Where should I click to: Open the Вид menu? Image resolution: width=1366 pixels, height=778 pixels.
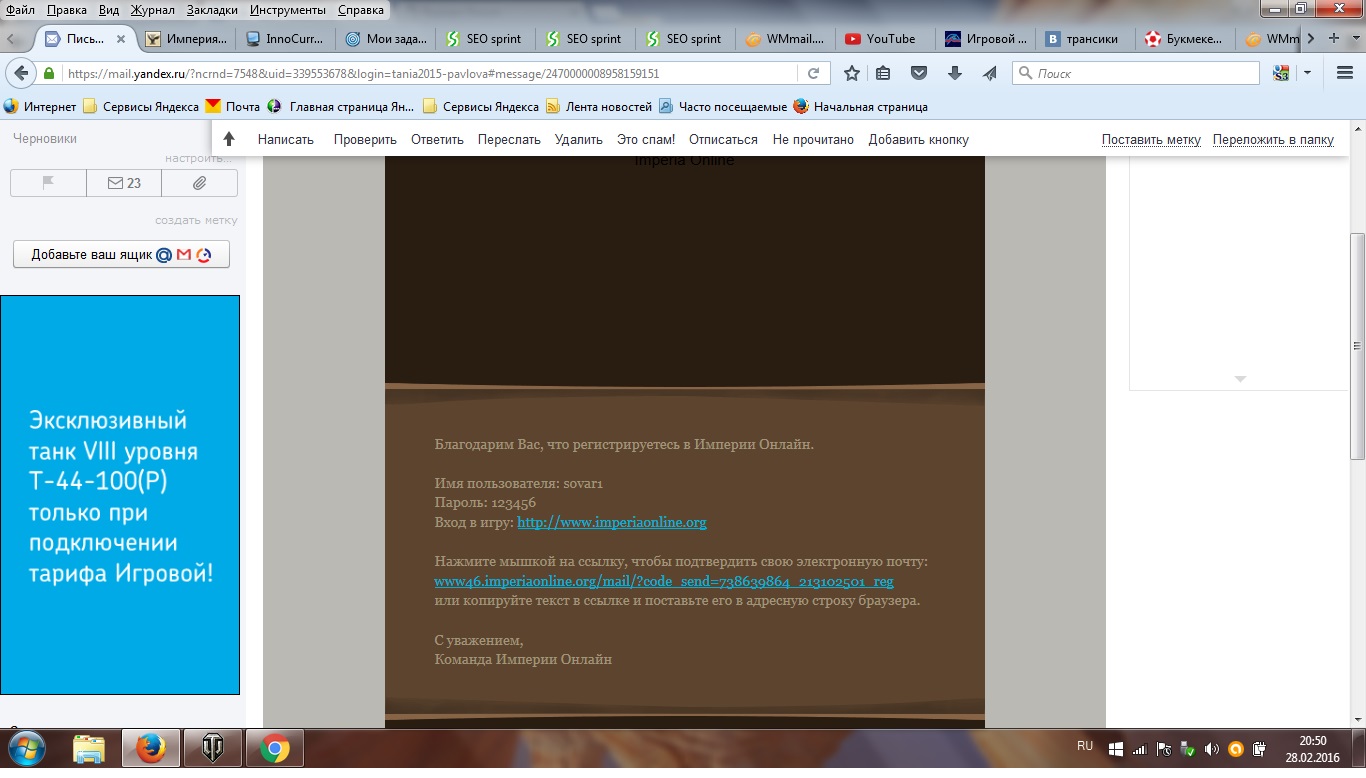pos(110,10)
